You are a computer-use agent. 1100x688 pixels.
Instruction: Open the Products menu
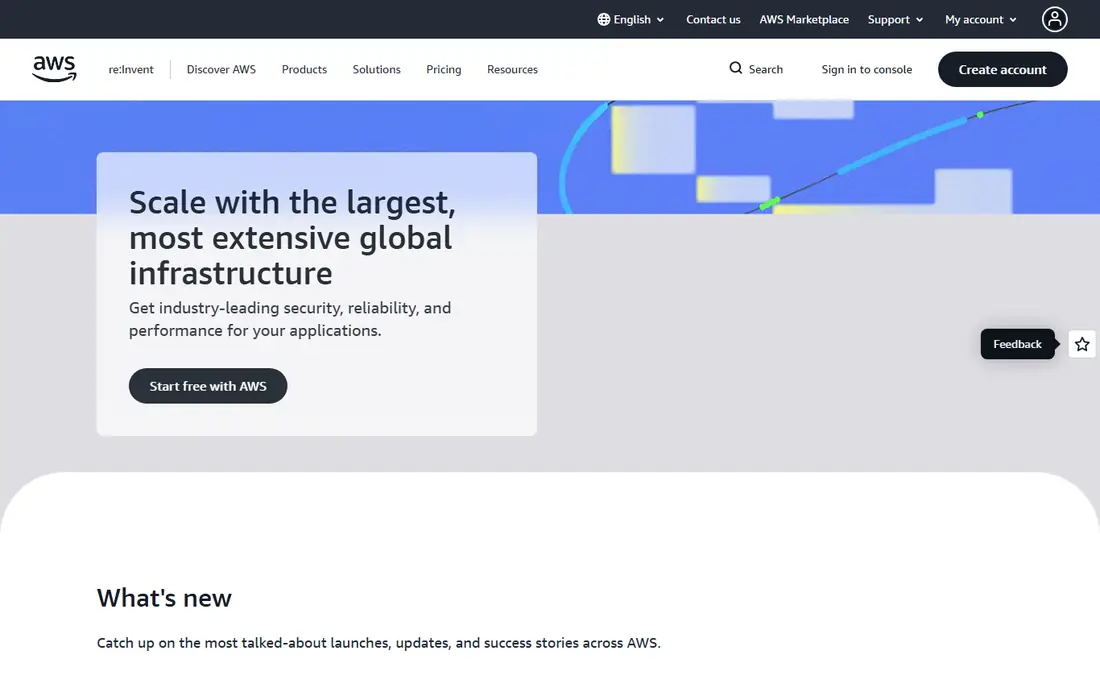pos(304,69)
